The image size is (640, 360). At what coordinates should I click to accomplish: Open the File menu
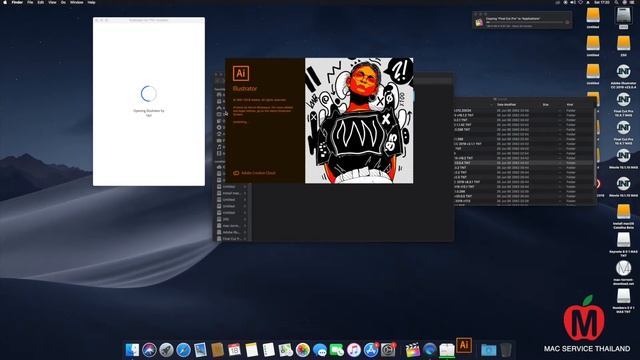coord(30,2)
